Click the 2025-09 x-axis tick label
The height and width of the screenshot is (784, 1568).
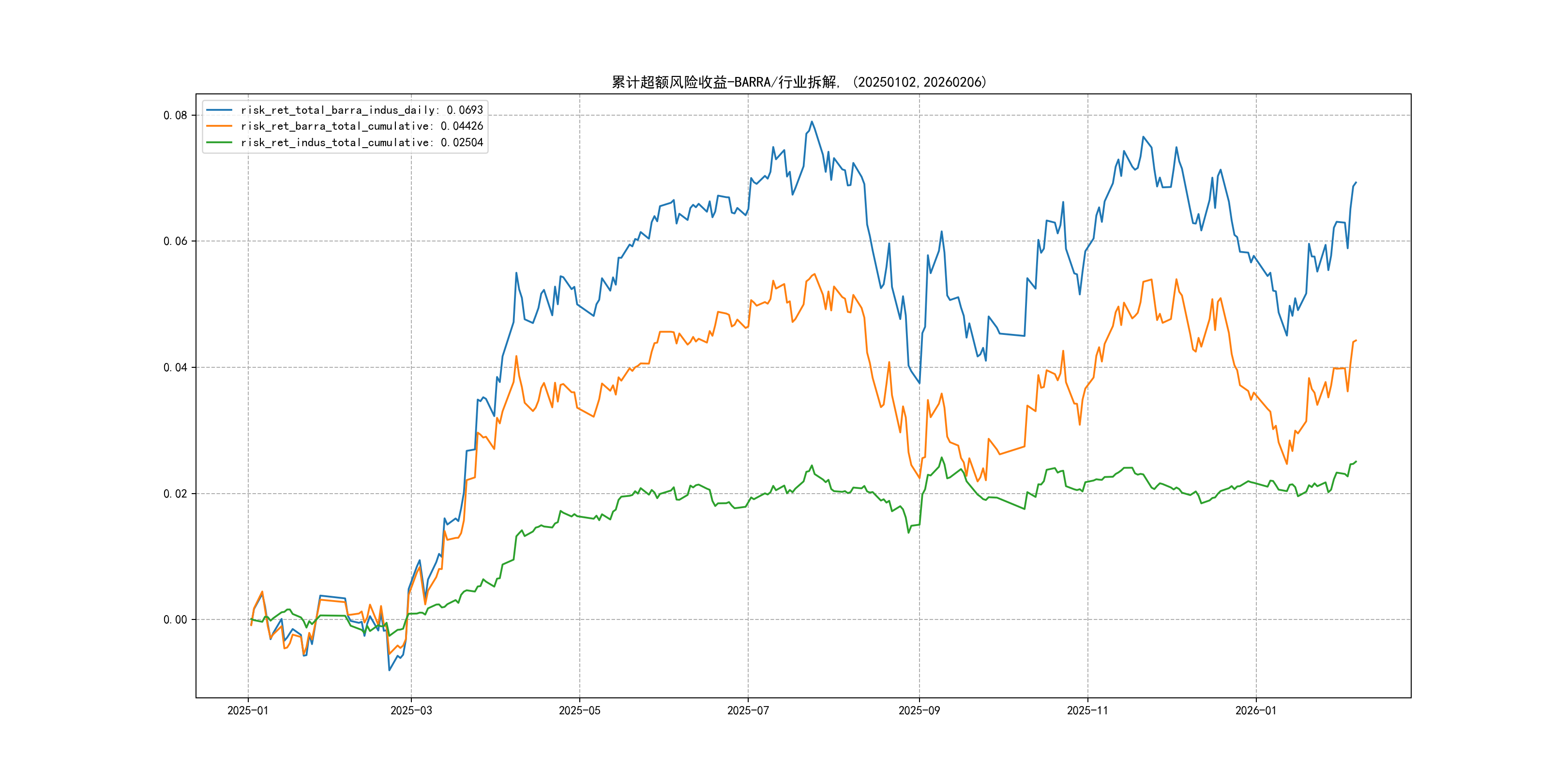(x=919, y=710)
